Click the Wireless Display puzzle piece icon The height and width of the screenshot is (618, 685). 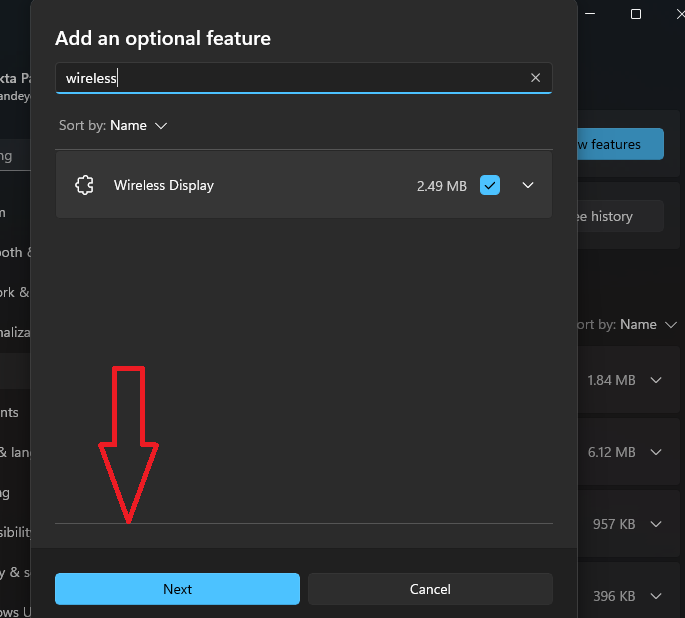[x=85, y=185]
